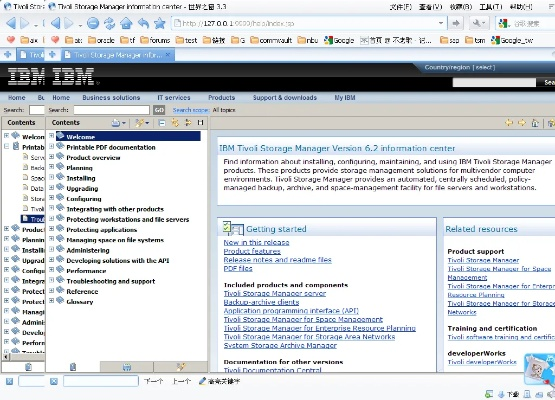
Task: Click the home icon in topic pane toolbar
Action: tap(535, 123)
